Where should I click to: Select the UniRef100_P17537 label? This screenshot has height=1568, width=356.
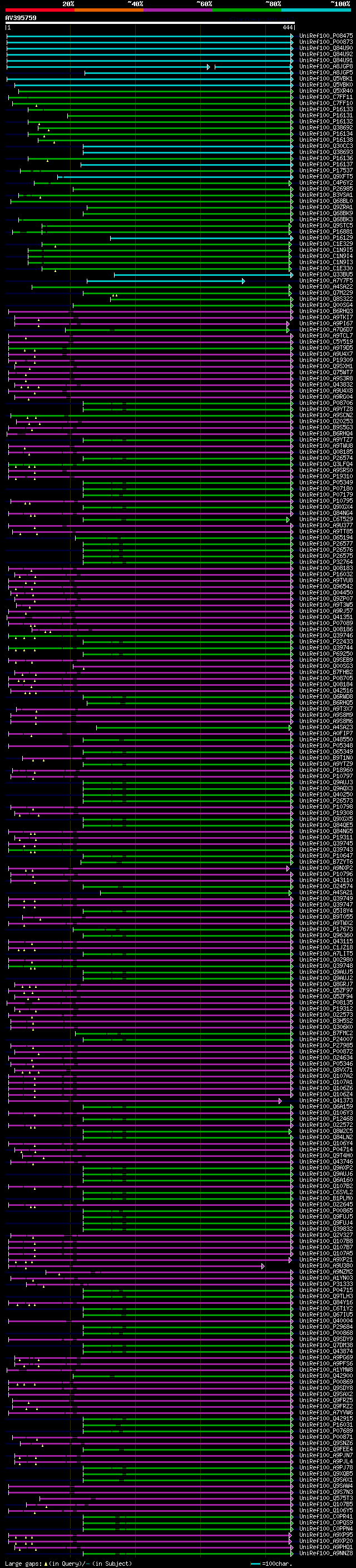[x=326, y=170]
